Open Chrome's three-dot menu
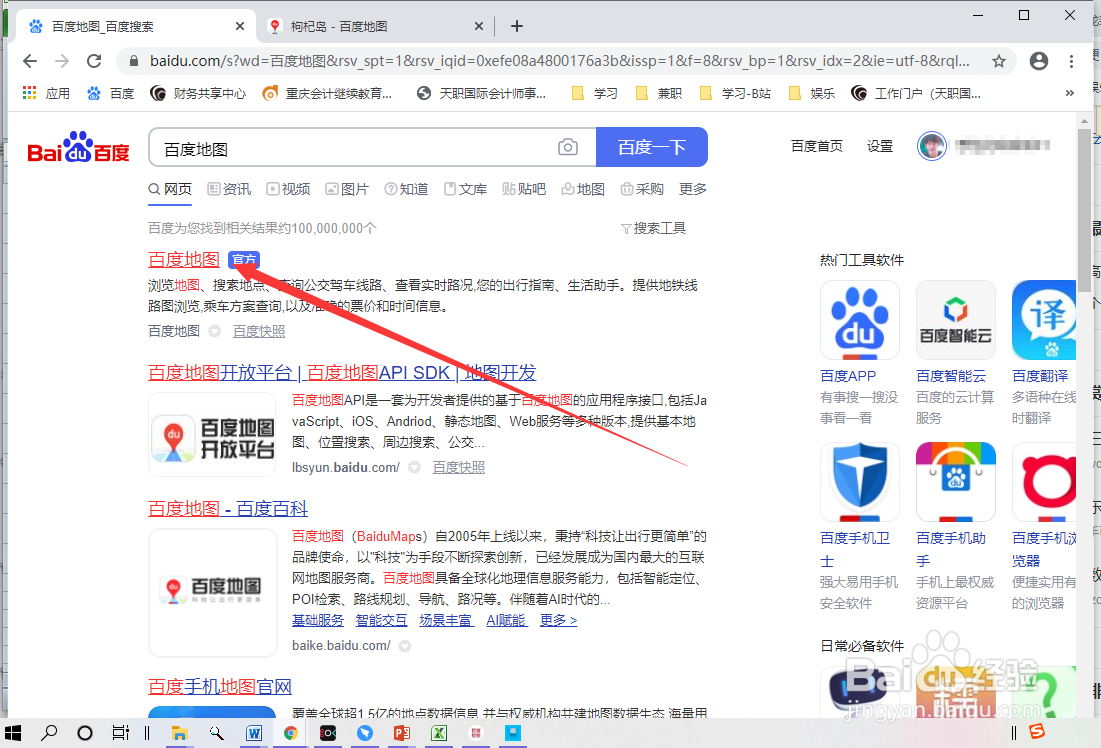 1071,61
